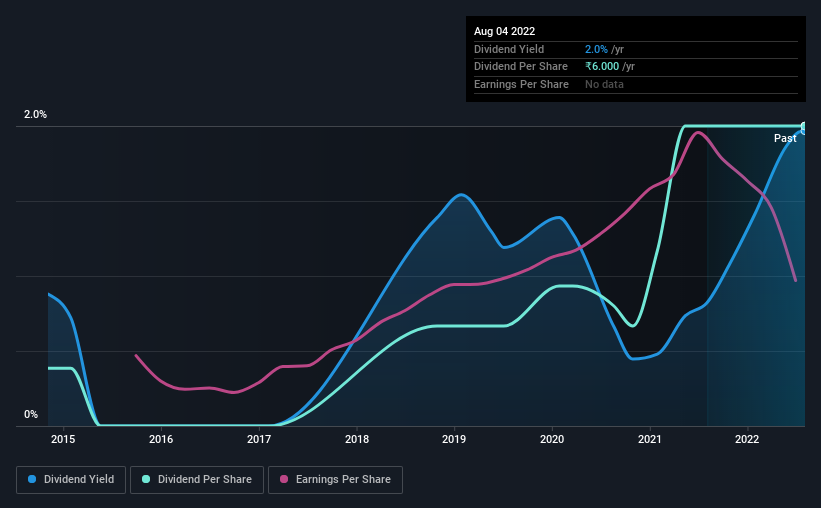Toggle the Dividend Yield legend button

pyautogui.click(x=71, y=480)
